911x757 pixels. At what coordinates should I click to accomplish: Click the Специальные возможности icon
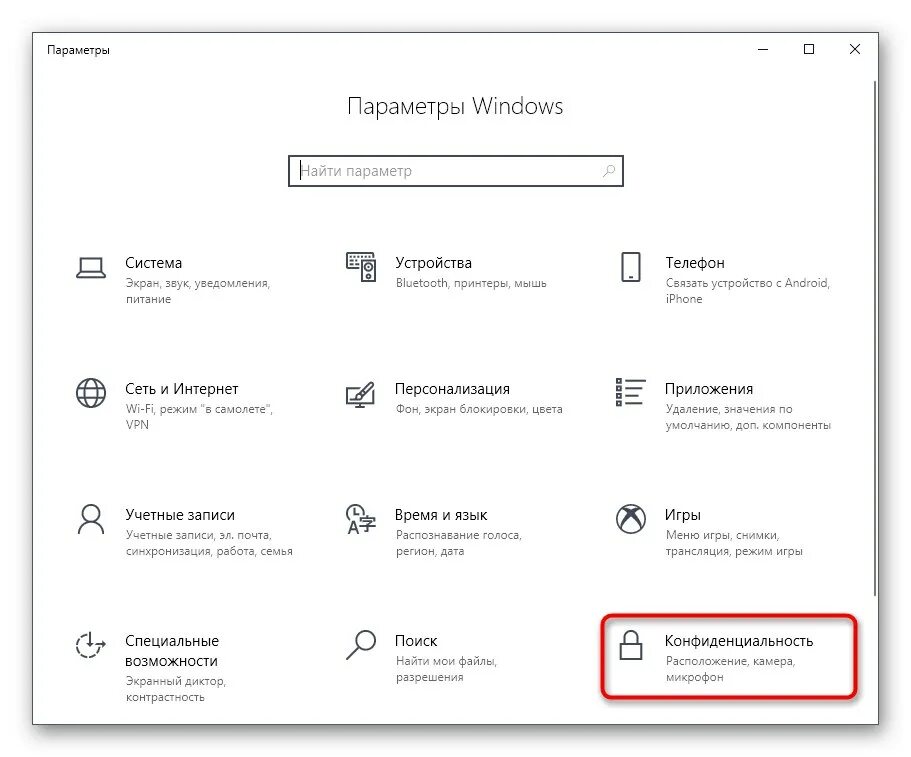91,645
